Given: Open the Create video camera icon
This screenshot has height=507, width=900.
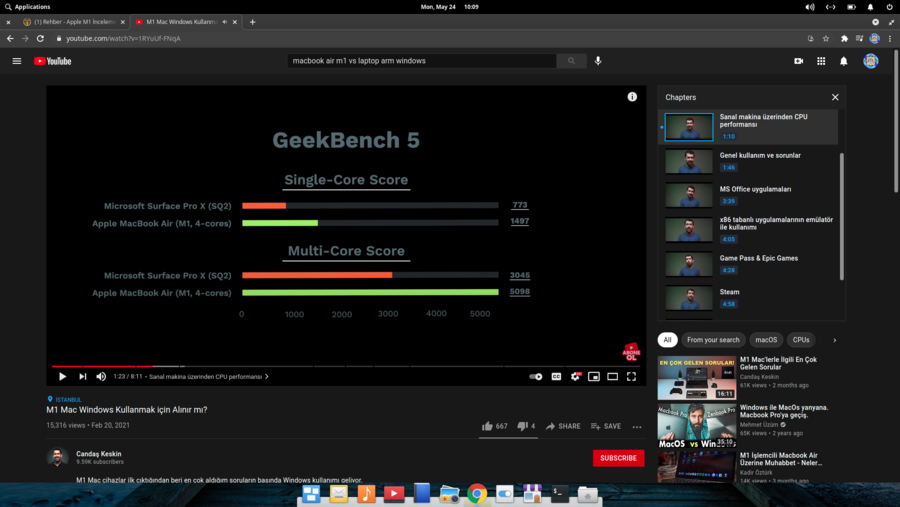Looking at the screenshot, I should click(798, 61).
